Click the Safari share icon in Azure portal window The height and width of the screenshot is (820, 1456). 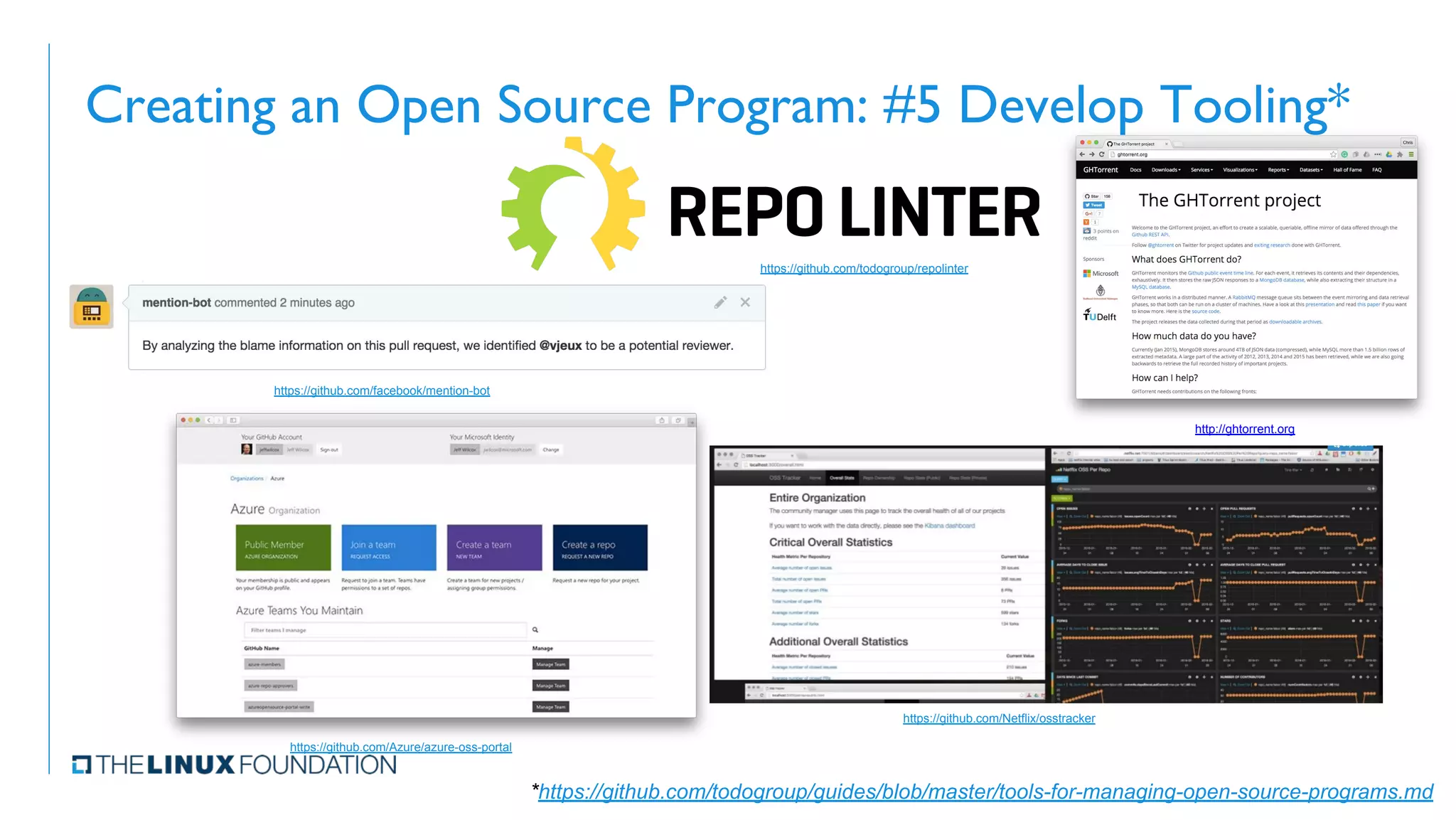point(662,420)
